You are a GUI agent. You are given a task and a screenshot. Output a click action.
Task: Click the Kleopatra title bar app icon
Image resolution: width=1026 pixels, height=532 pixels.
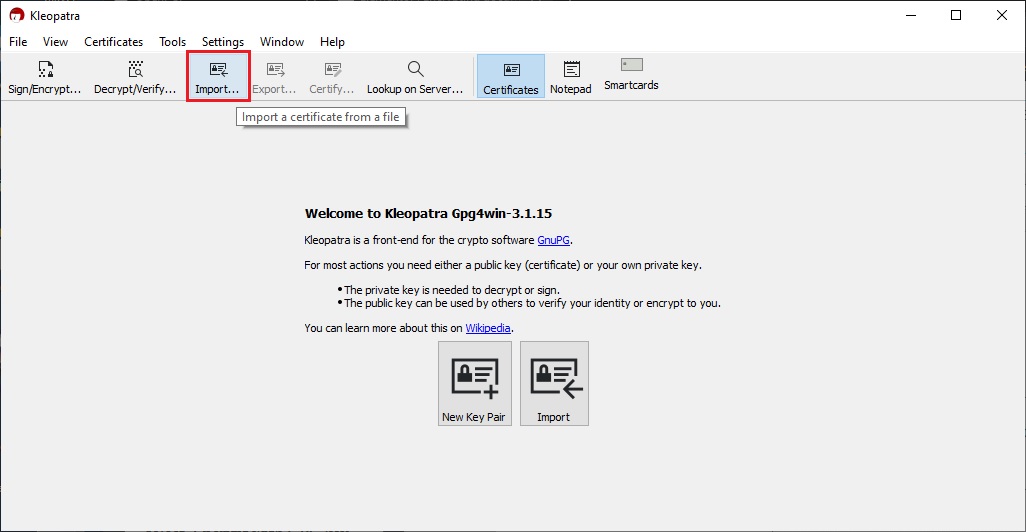(x=16, y=15)
